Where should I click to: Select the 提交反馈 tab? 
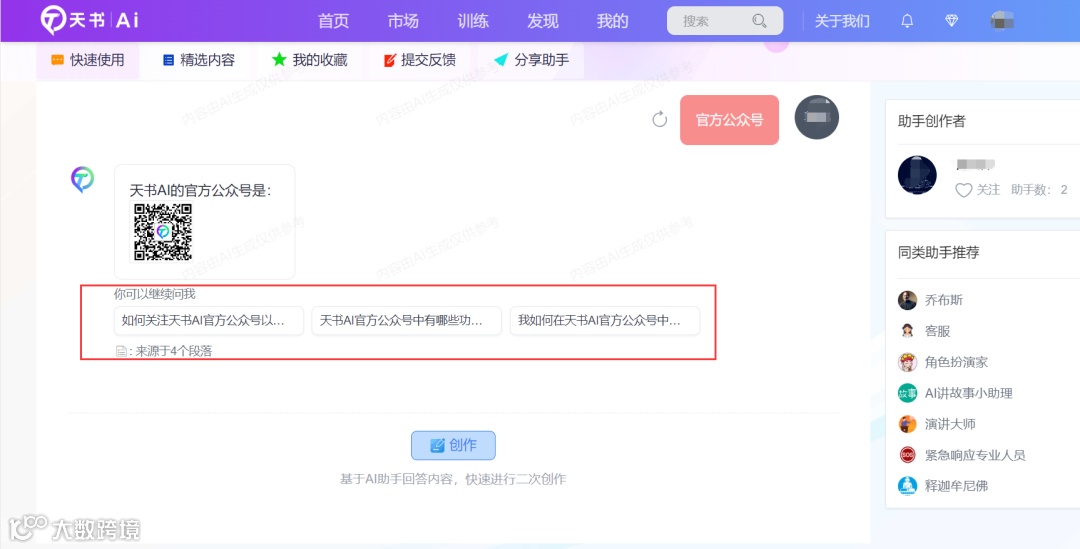click(x=419, y=60)
